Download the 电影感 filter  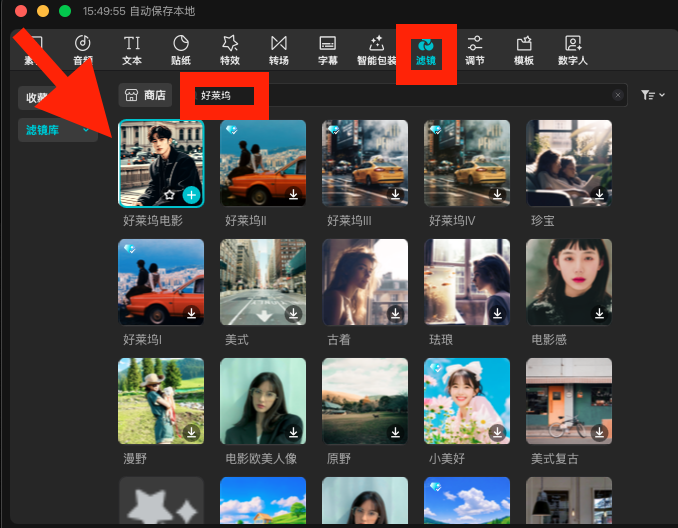tap(600, 314)
